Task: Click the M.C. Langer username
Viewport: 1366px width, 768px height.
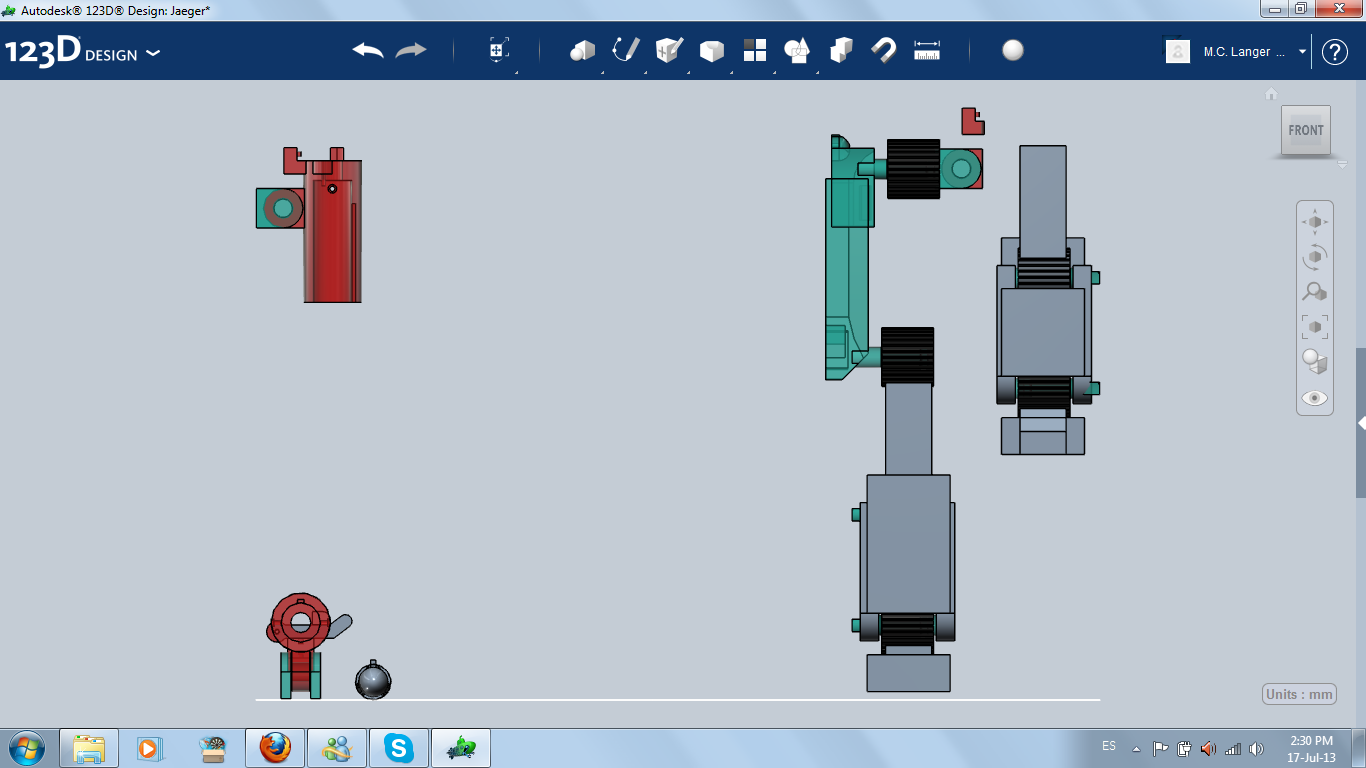Action: (x=1244, y=52)
